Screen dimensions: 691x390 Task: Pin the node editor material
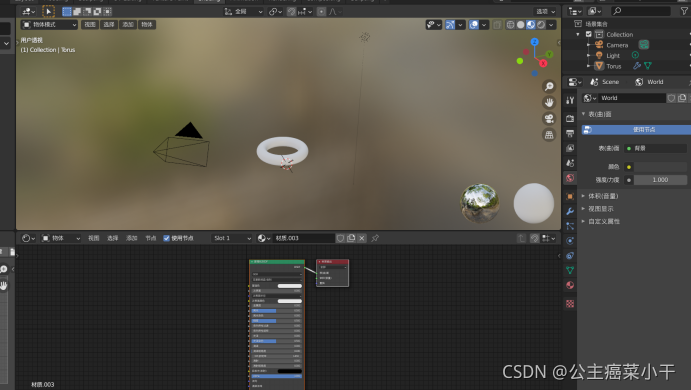pyautogui.click(x=375, y=238)
